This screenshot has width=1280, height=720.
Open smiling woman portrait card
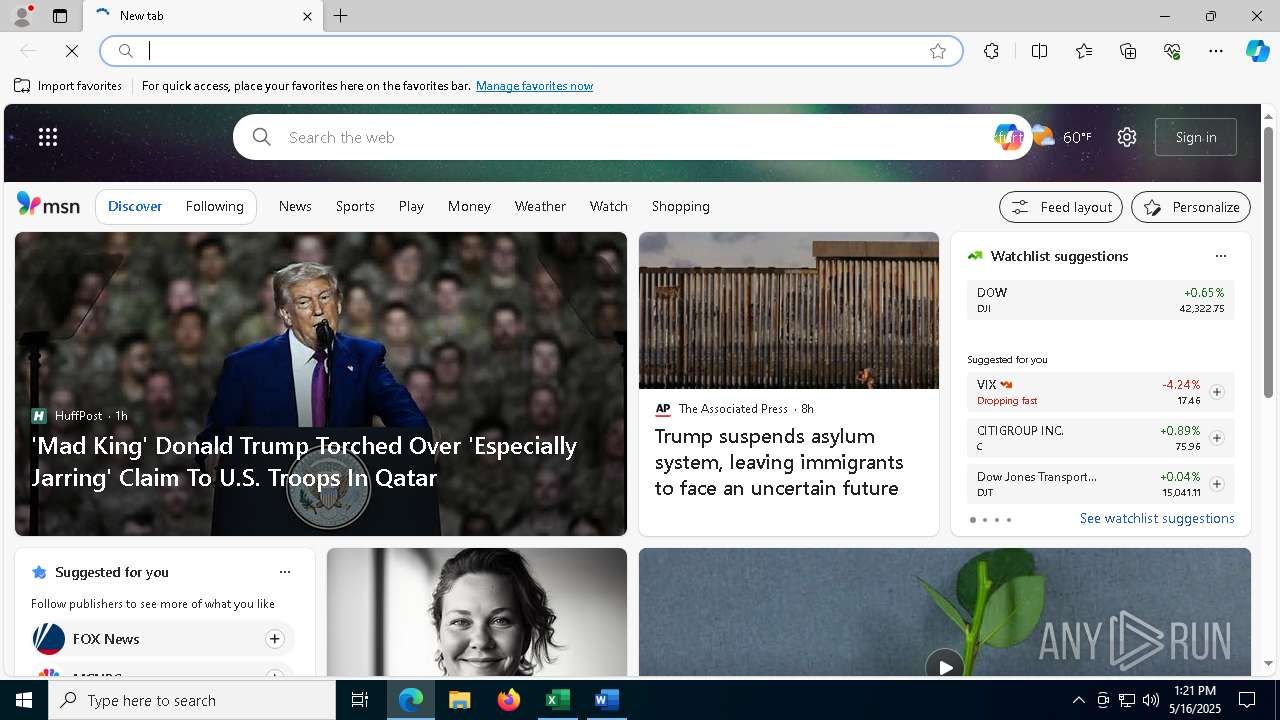pyautogui.click(x=477, y=612)
